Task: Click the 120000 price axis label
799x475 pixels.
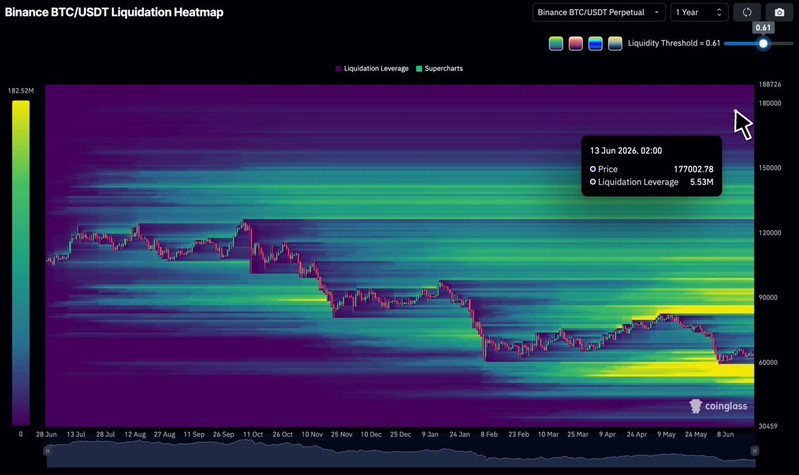Action: [770, 232]
